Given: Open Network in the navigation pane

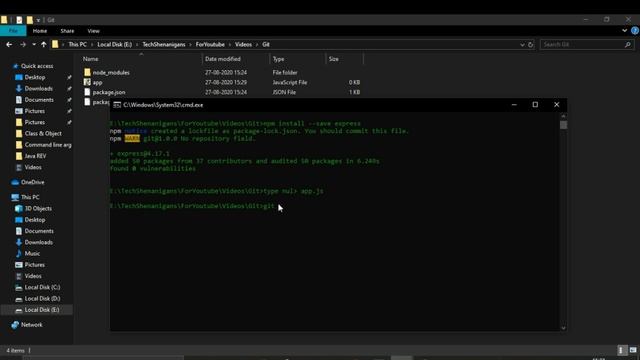Looking at the screenshot, I should [31, 325].
